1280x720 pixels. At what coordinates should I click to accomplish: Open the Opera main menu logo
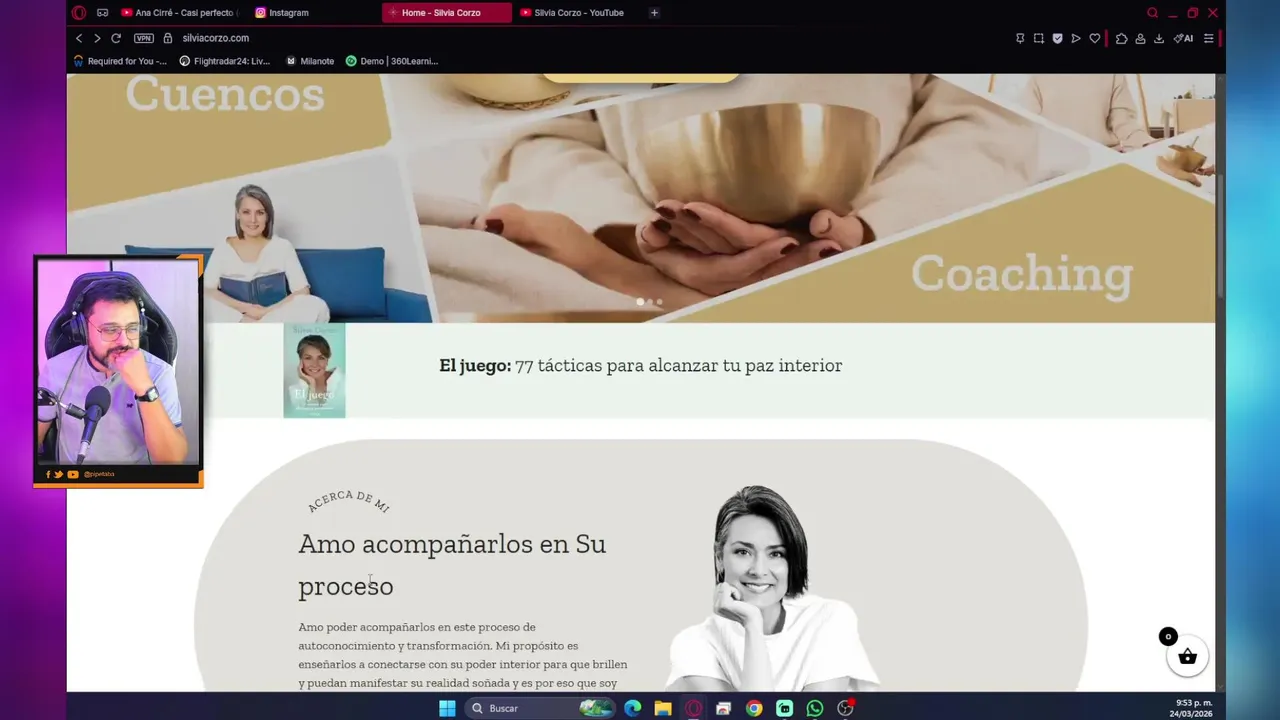(x=79, y=13)
